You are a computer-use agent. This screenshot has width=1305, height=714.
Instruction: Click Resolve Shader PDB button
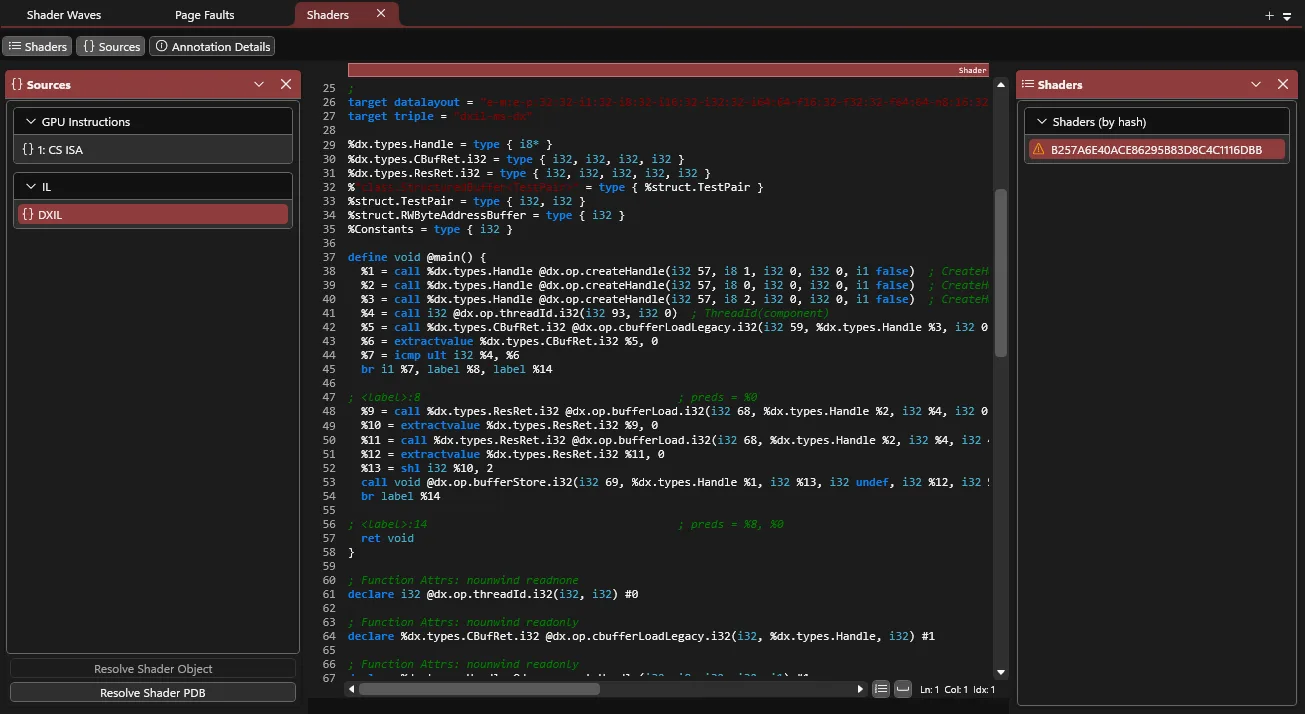[x=153, y=693]
